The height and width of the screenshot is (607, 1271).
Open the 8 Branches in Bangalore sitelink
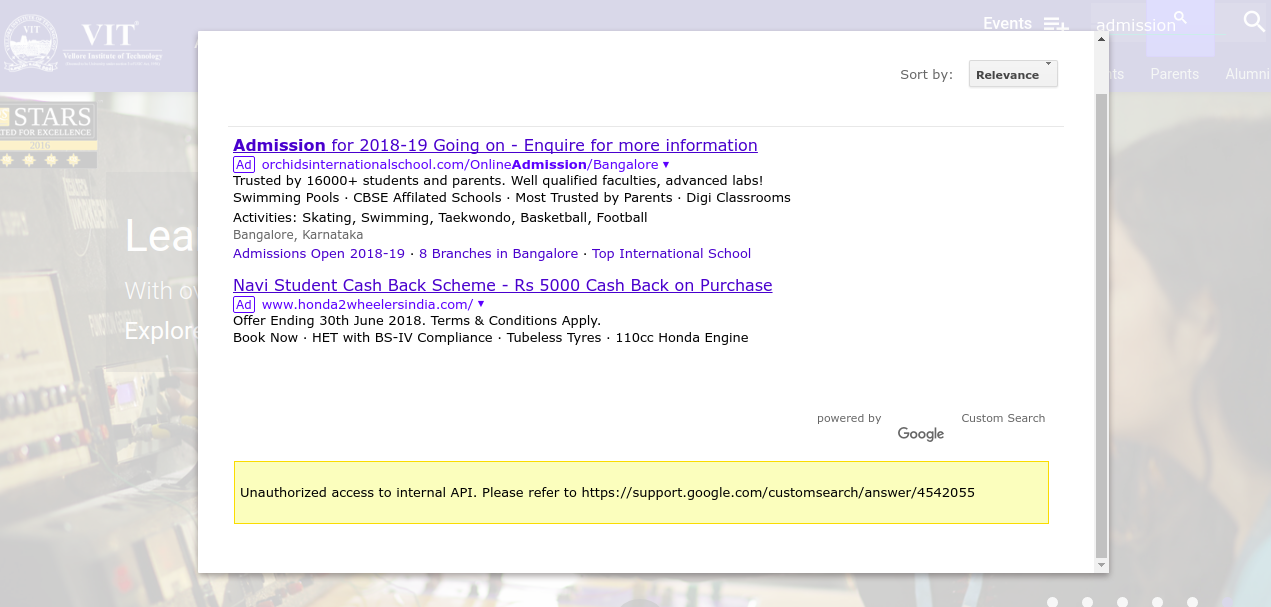(x=498, y=254)
